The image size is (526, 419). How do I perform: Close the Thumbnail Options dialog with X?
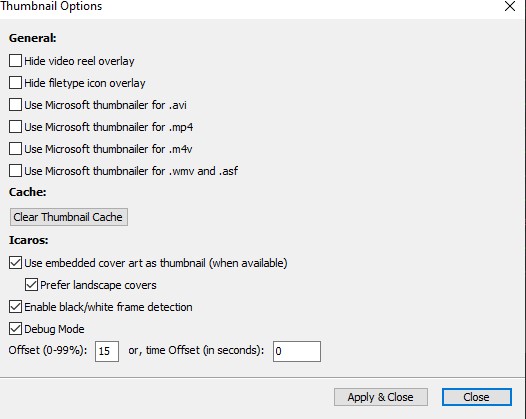pyautogui.click(x=510, y=6)
